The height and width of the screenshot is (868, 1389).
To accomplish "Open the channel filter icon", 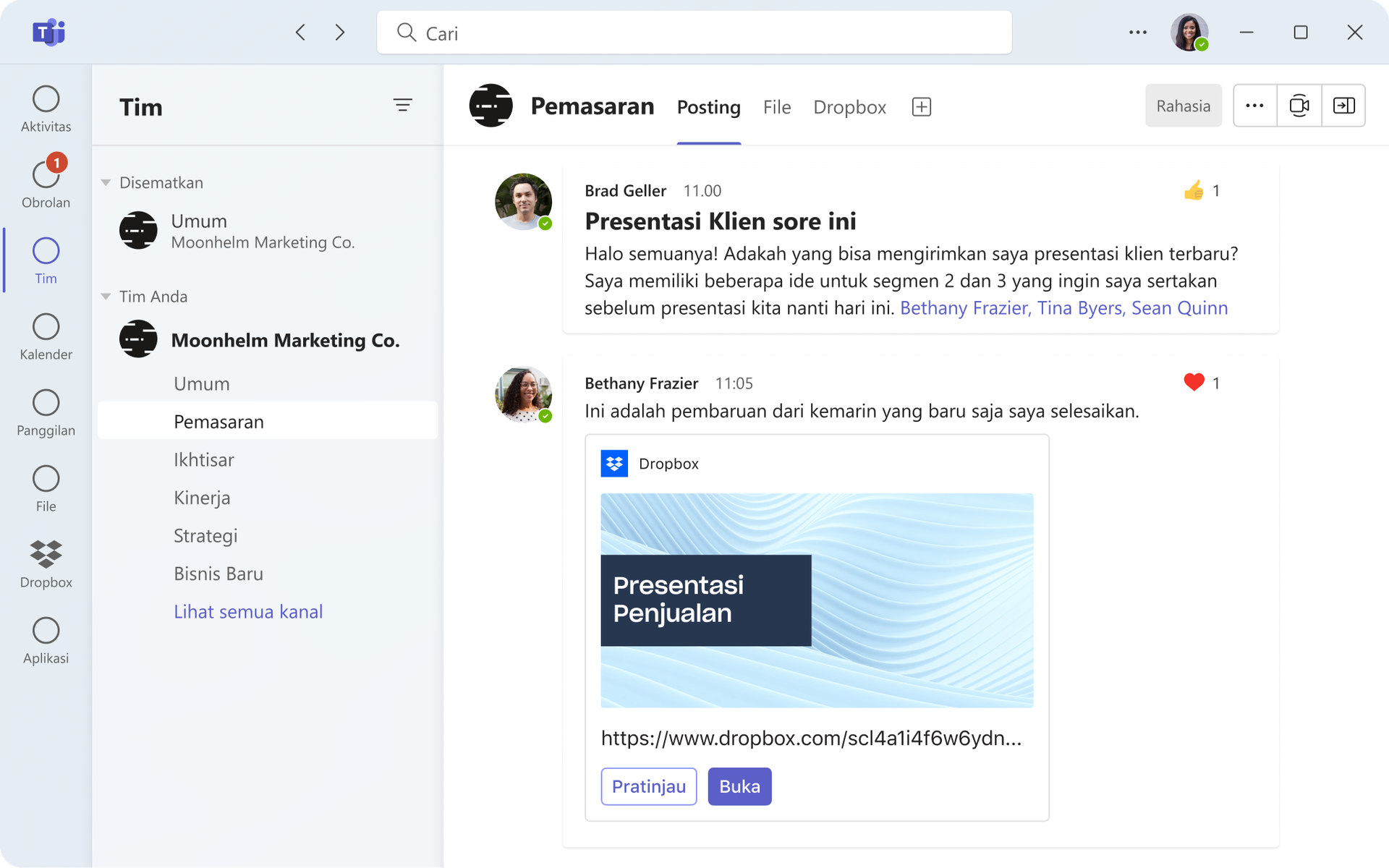I will (404, 105).
